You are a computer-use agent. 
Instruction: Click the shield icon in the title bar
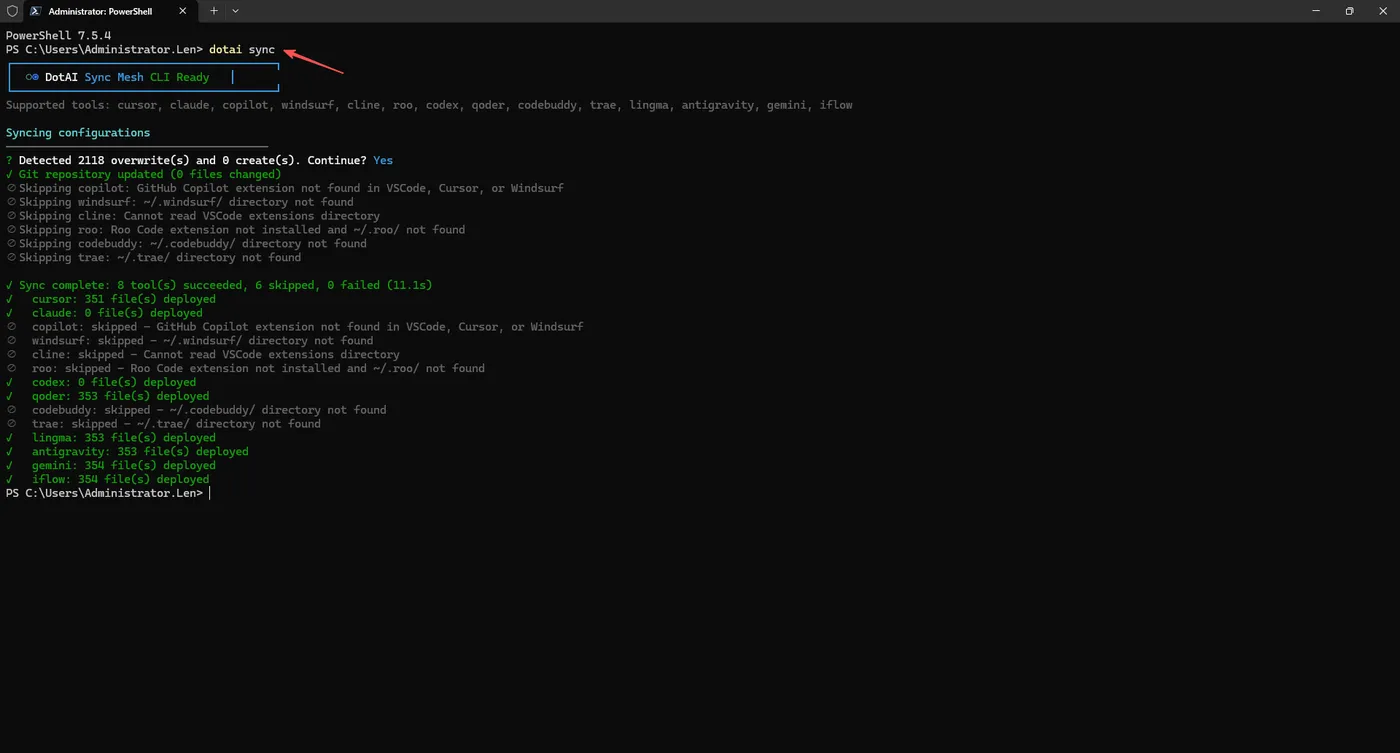point(12,11)
